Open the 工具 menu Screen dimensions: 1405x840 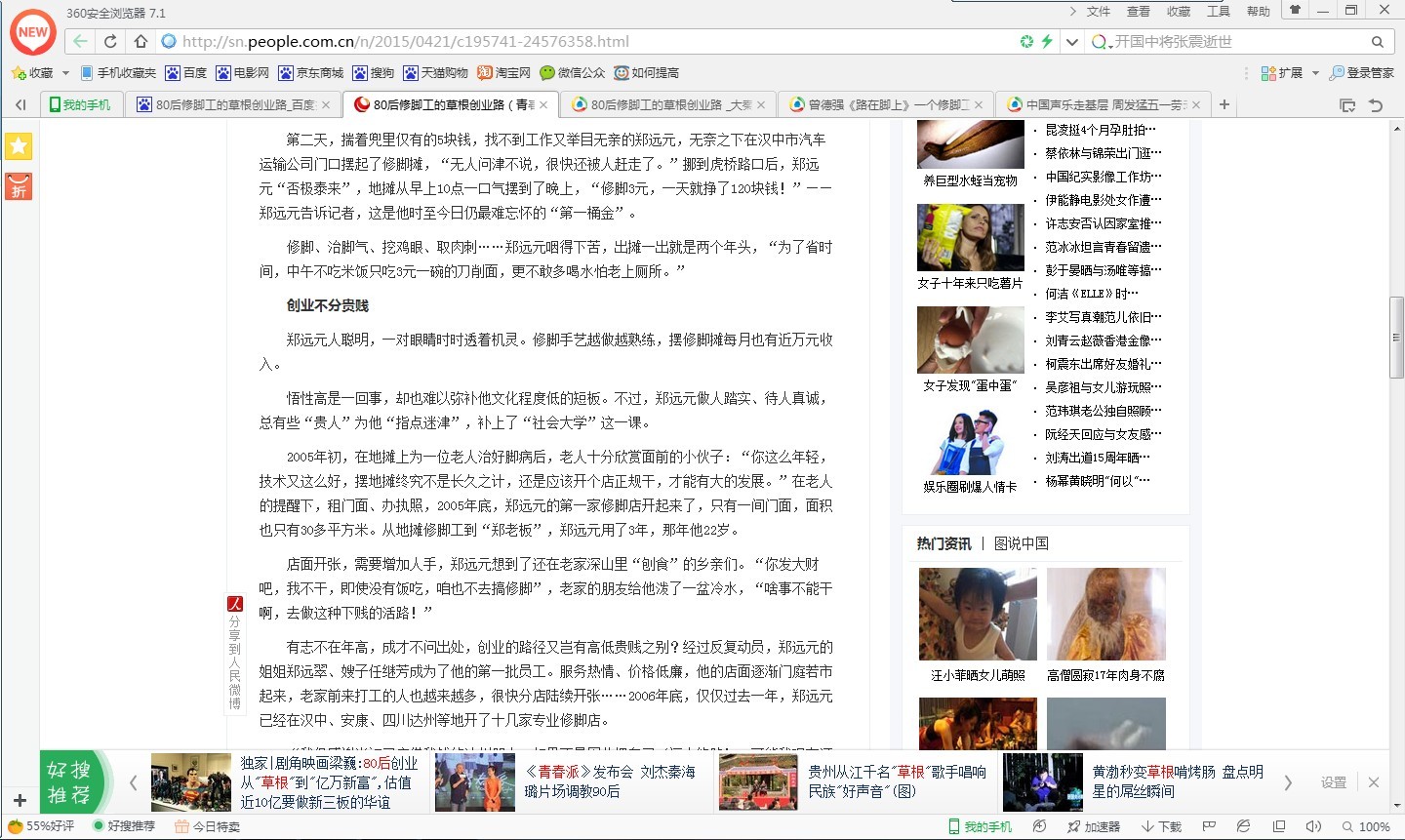point(1218,12)
